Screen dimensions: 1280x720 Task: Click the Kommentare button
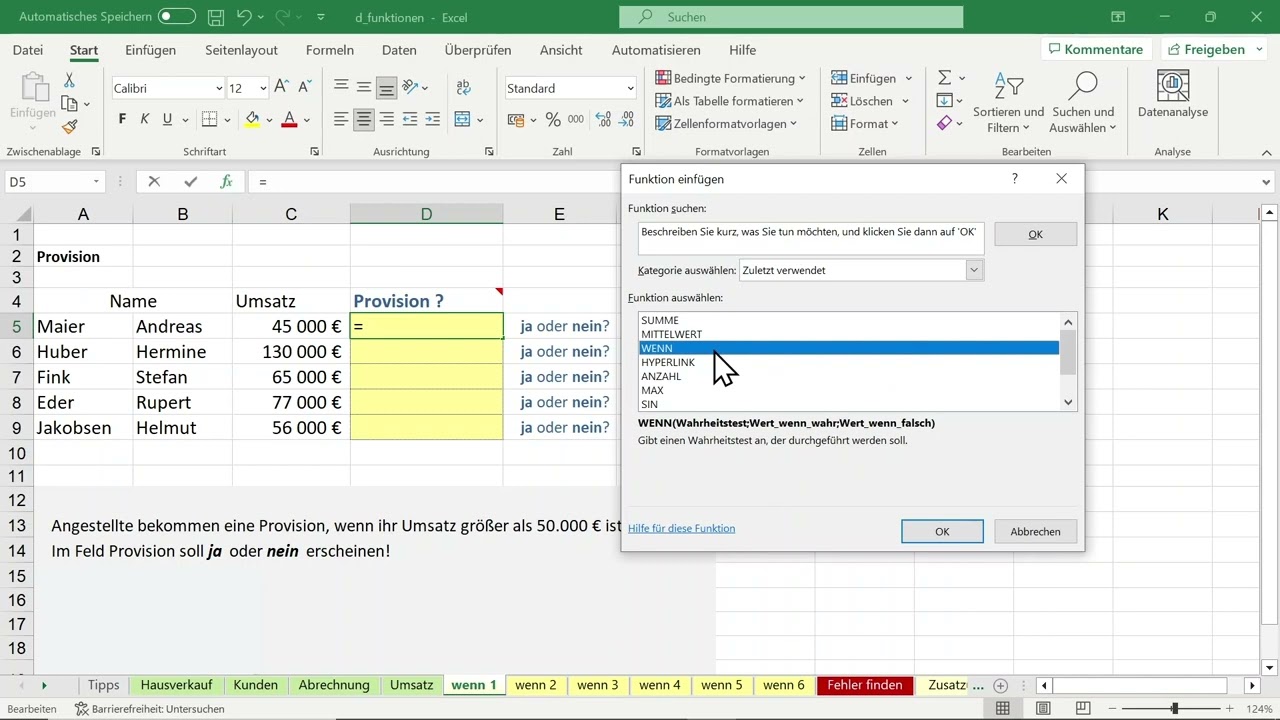[x=1095, y=49]
